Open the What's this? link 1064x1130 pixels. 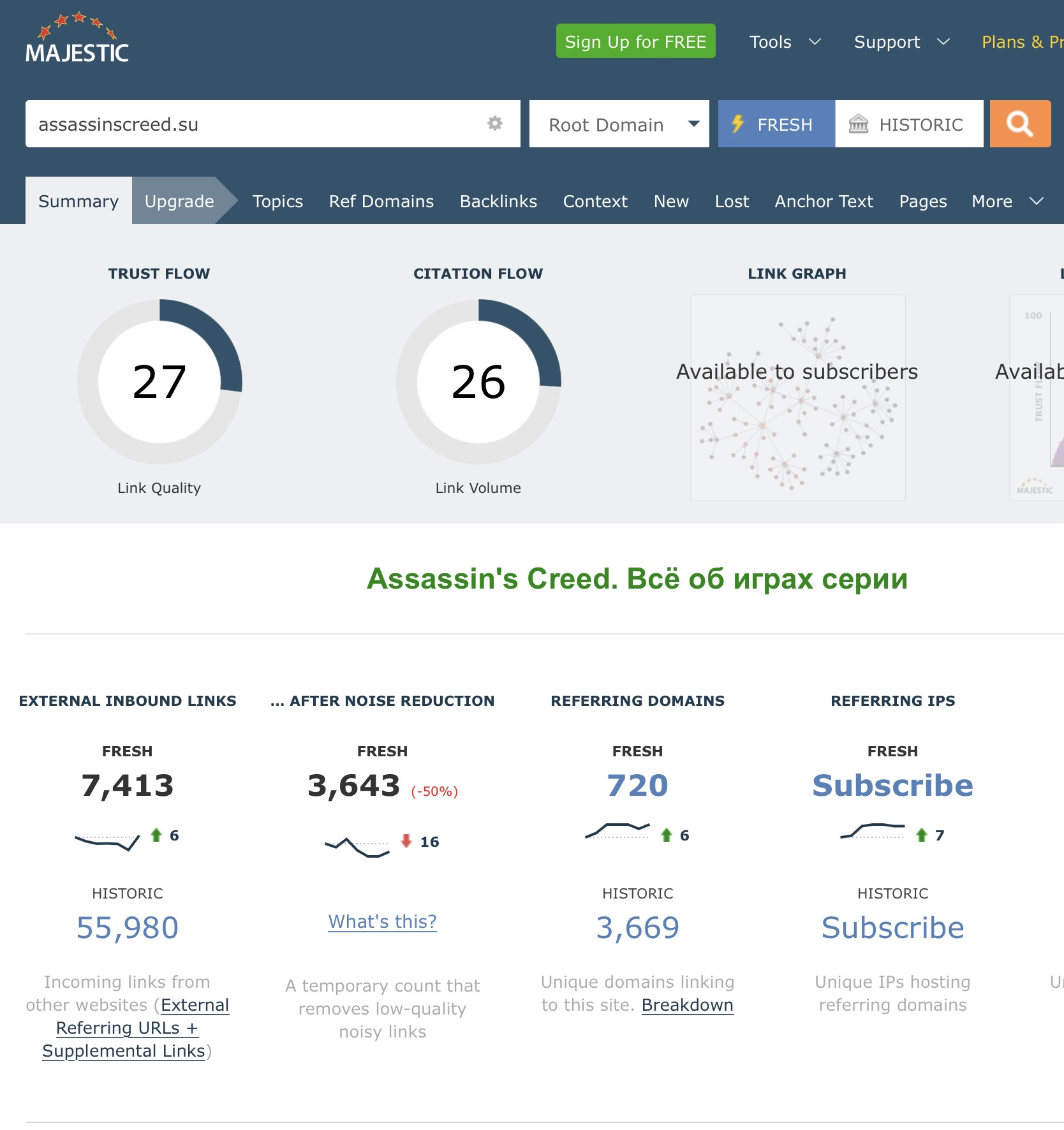(383, 921)
